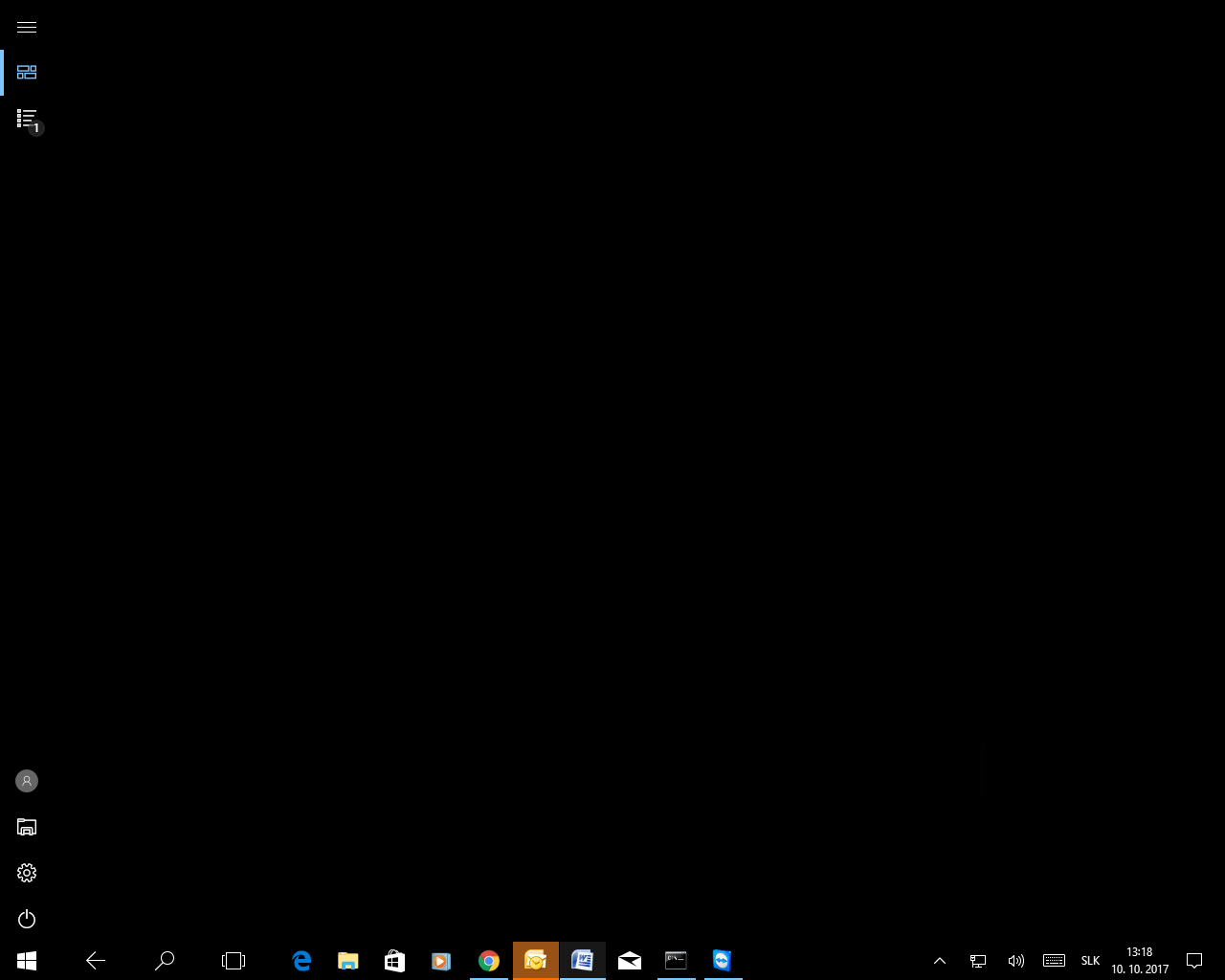Viewport: 1225px width, 980px height.
Task: Open the volume control
Action: pyautogui.click(x=1016, y=961)
